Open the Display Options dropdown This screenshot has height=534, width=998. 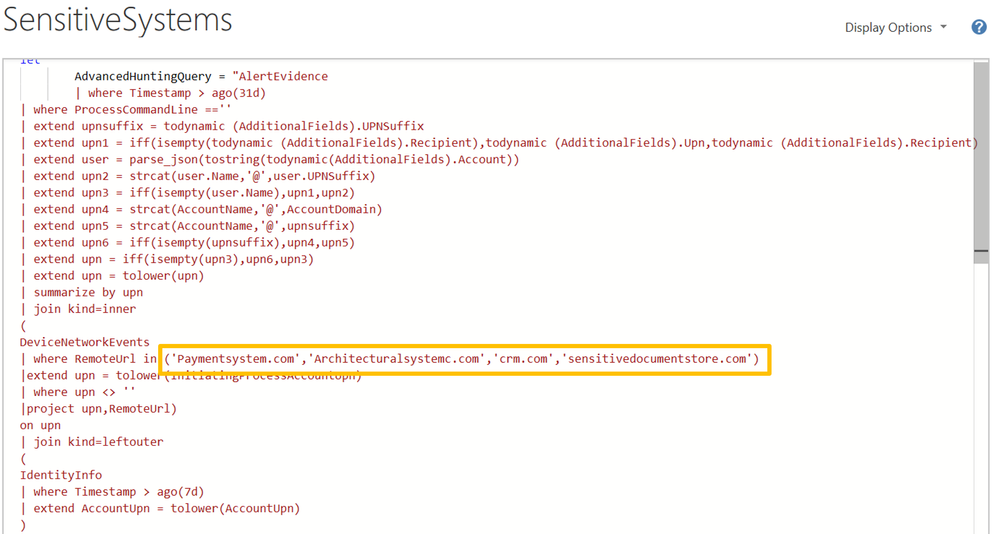896,27
